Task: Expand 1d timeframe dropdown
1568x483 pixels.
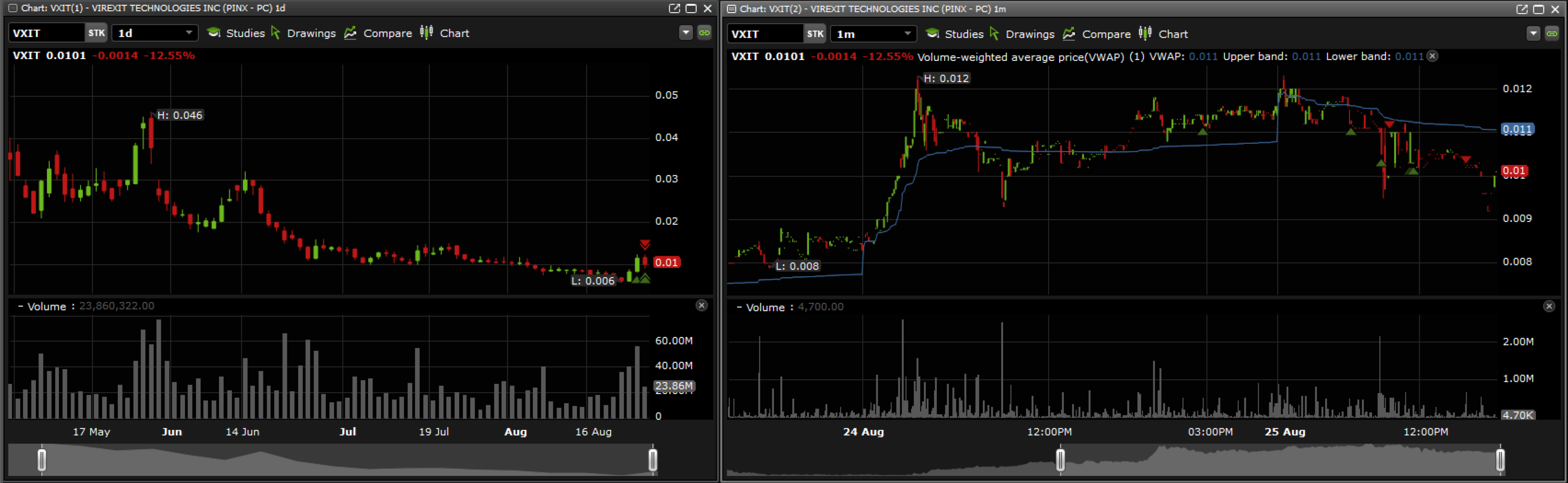Action: coord(189,33)
